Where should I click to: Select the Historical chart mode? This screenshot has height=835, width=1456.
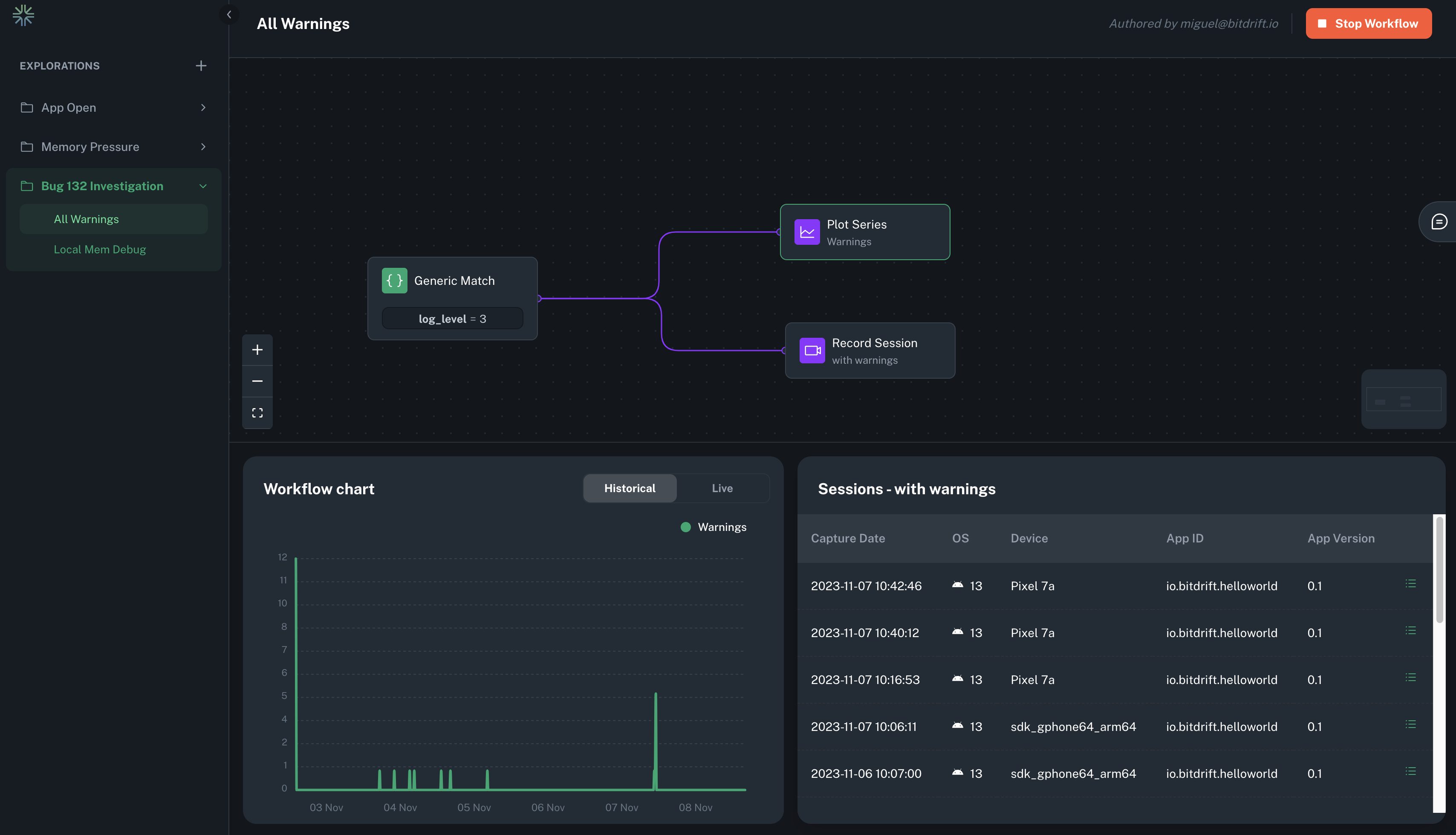[629, 488]
